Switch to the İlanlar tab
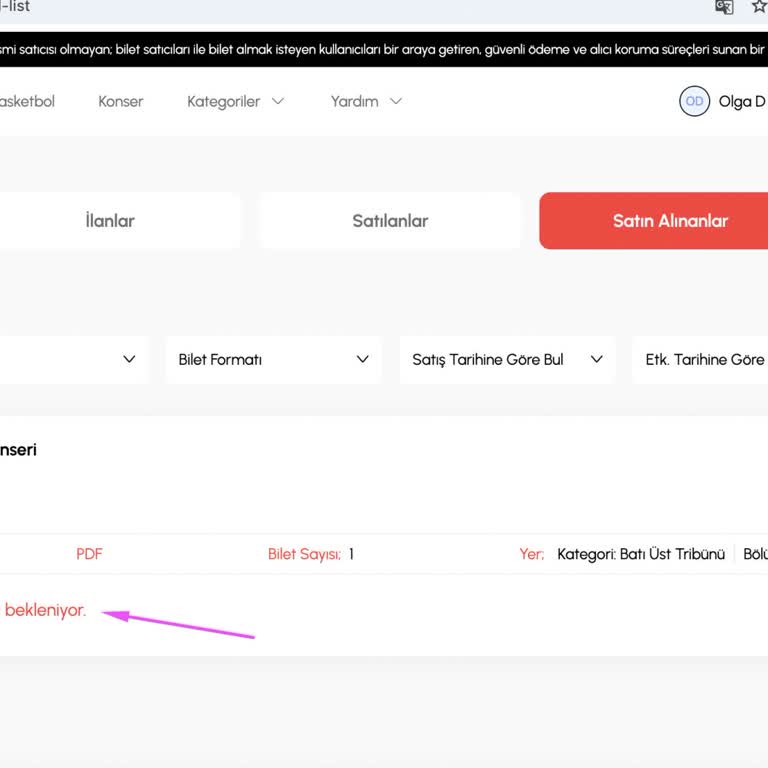Image resolution: width=768 pixels, height=768 pixels. pyautogui.click(x=110, y=221)
